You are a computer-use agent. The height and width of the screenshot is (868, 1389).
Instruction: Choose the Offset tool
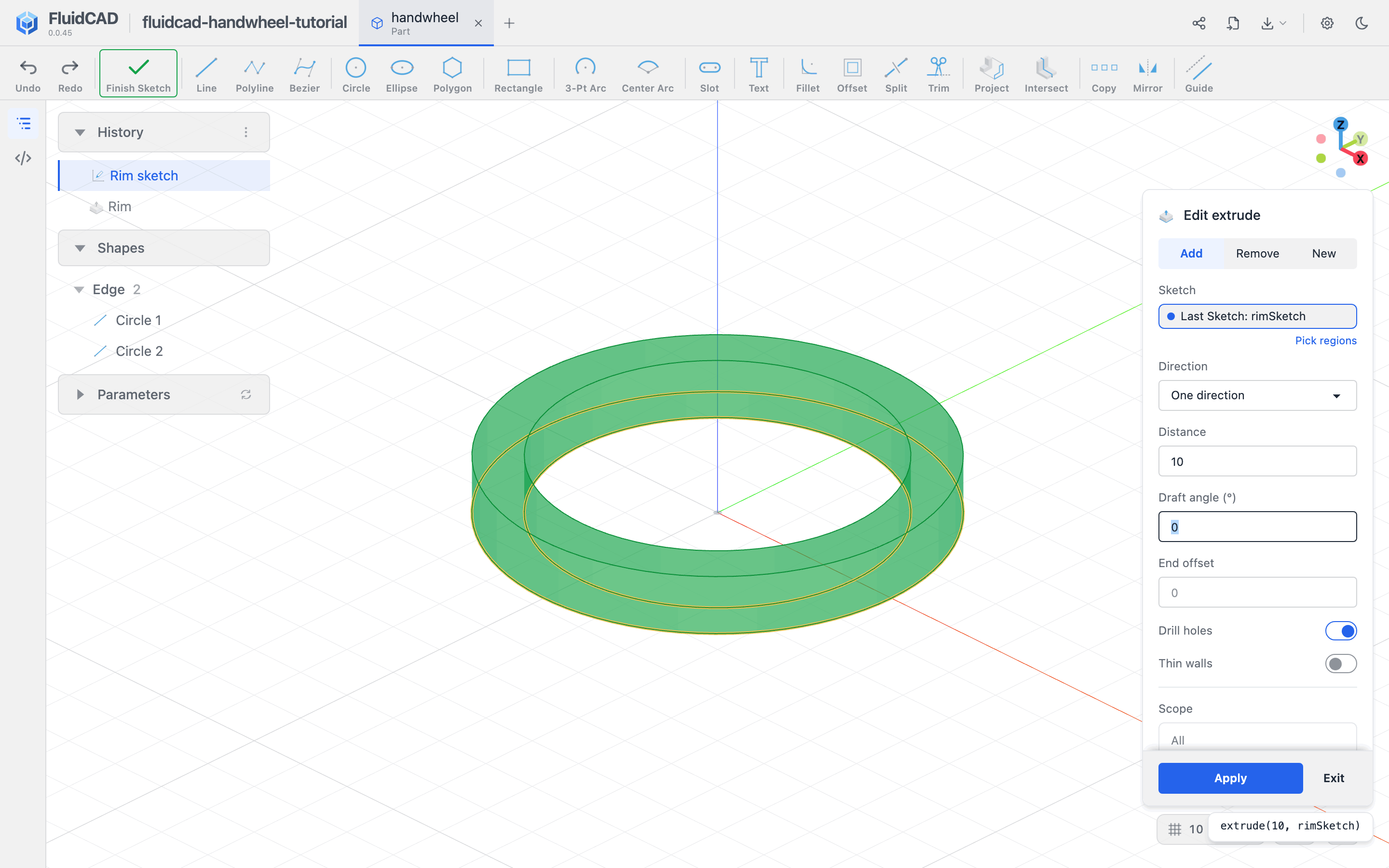852,75
